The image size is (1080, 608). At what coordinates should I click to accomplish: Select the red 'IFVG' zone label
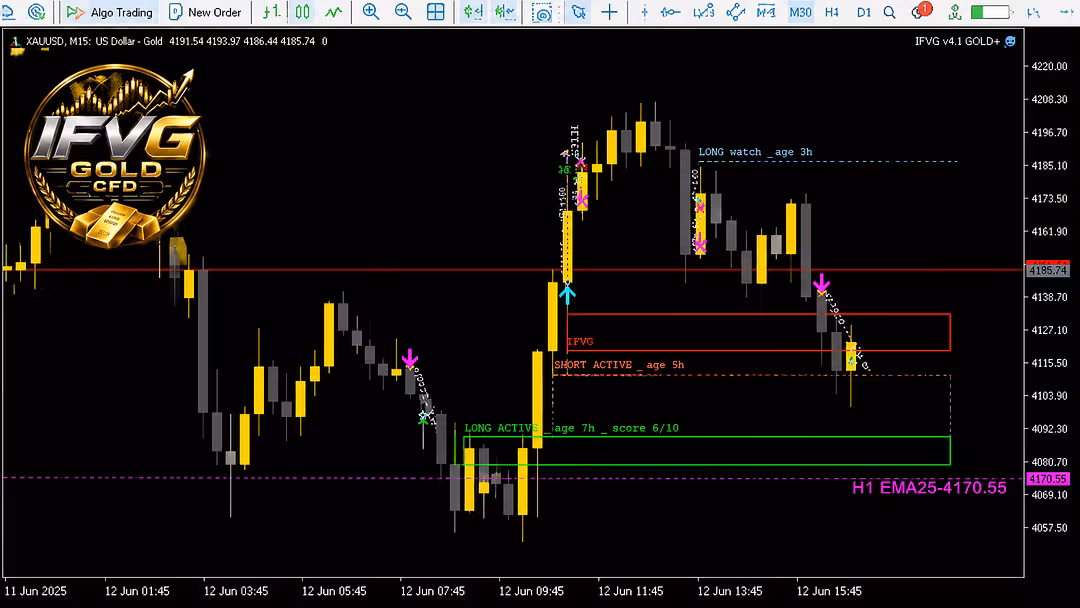point(580,342)
